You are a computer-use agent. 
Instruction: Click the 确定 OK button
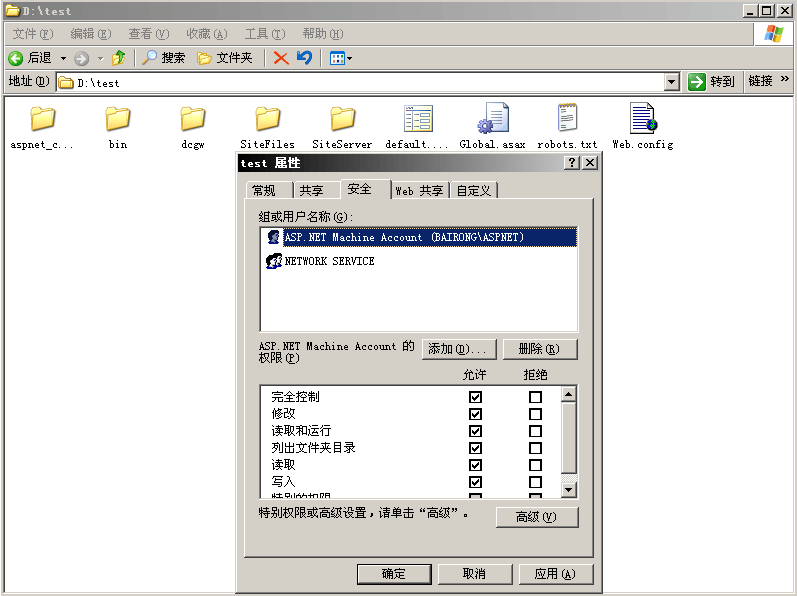click(394, 574)
